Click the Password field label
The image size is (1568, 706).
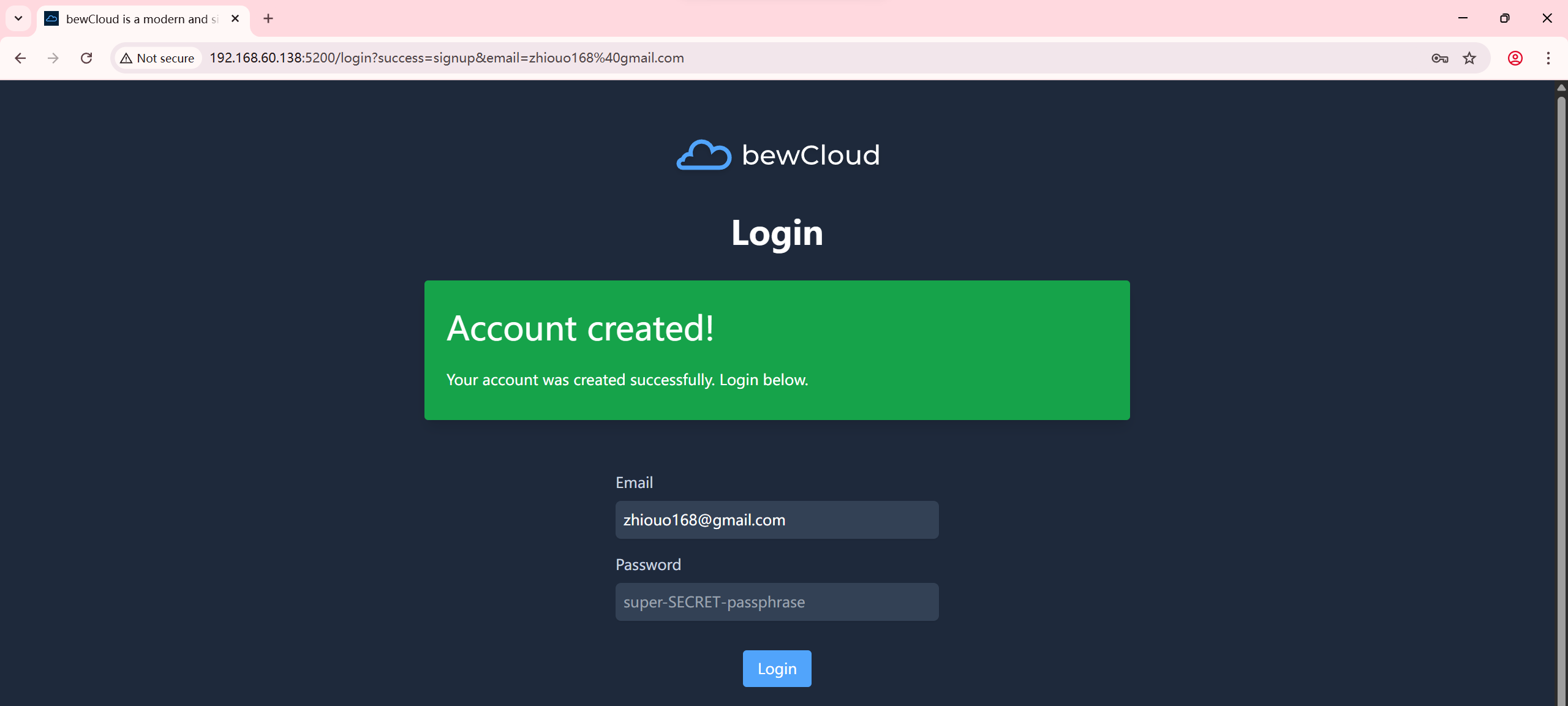[x=648, y=565]
